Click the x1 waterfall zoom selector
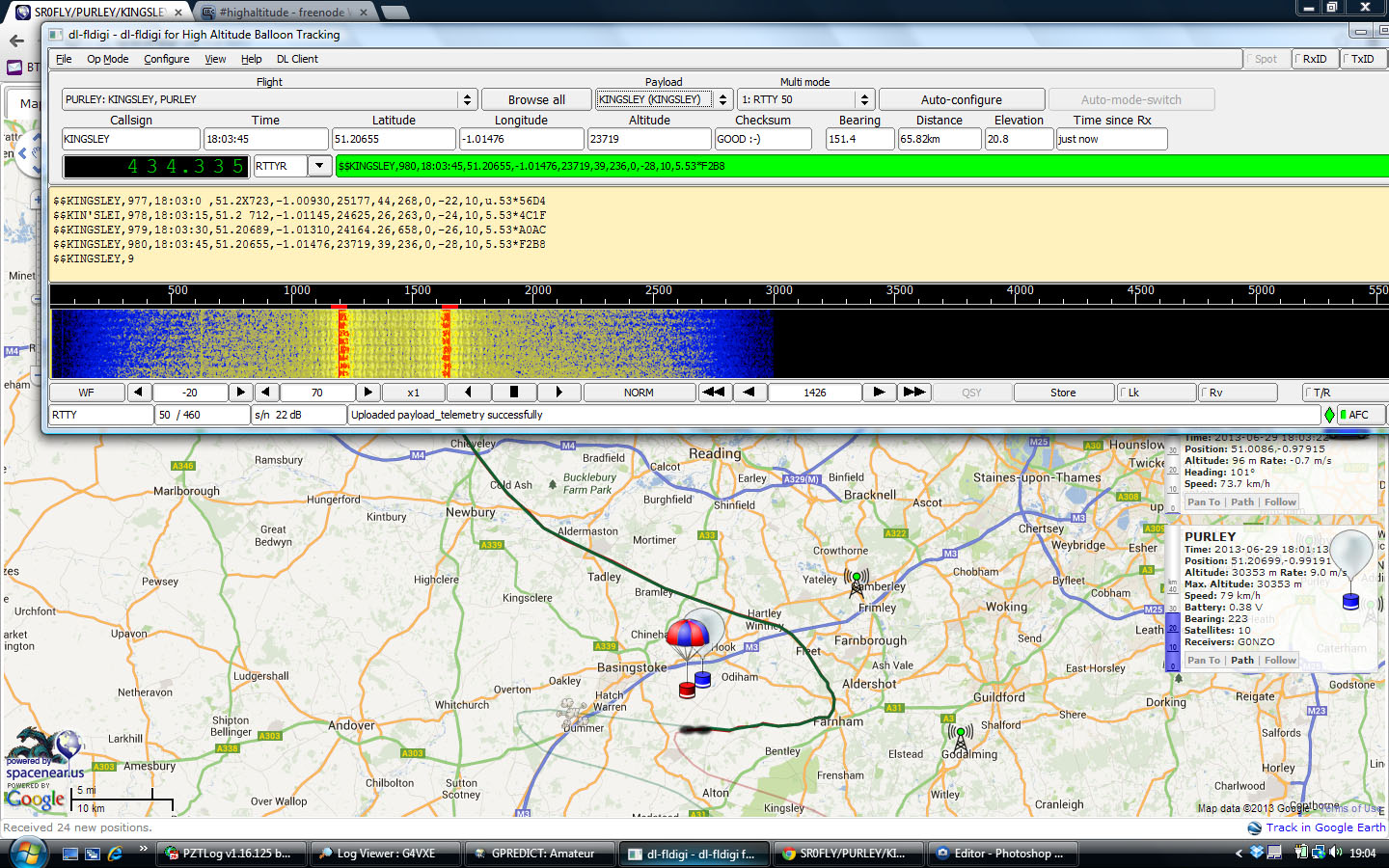1389x868 pixels. (x=414, y=393)
